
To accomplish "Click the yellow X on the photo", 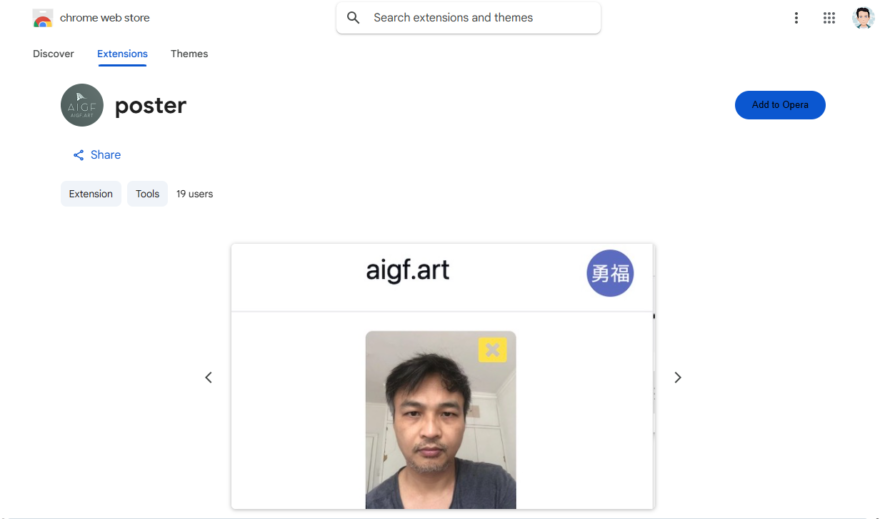I will tap(492, 350).
